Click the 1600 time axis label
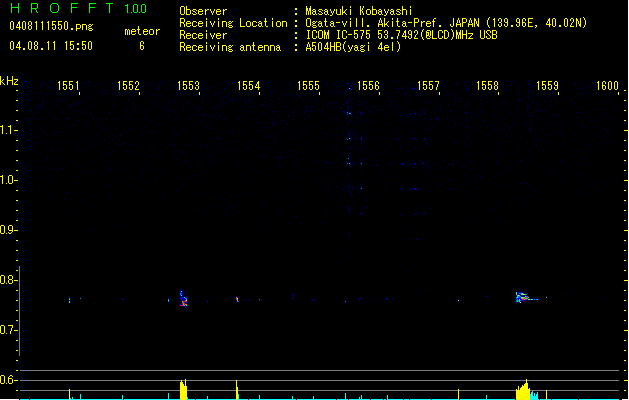 coord(607,86)
